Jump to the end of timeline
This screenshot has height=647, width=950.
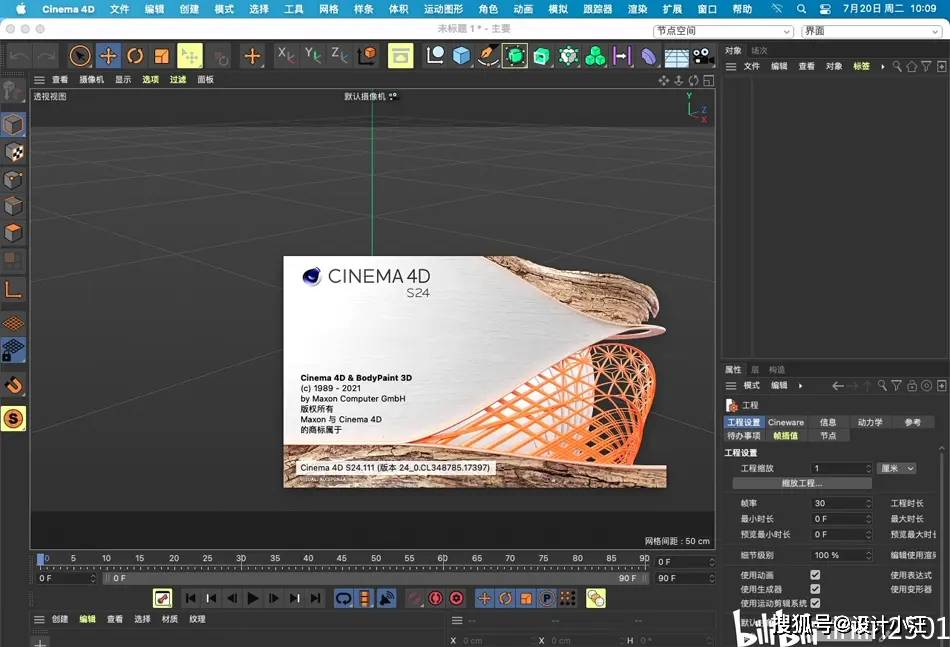[316, 599]
